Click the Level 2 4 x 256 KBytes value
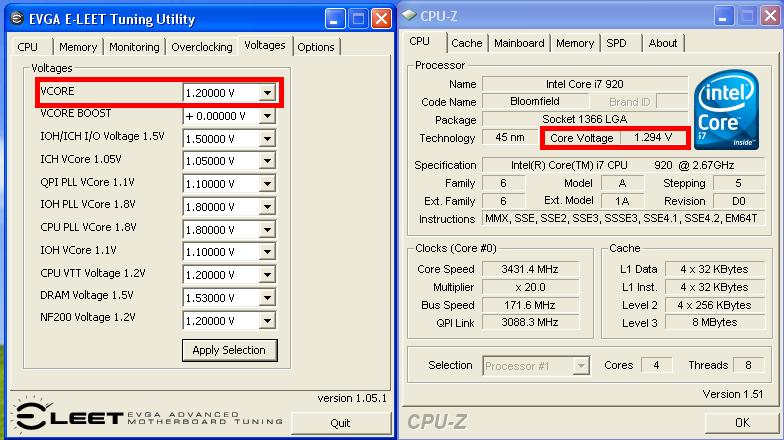 click(714, 305)
